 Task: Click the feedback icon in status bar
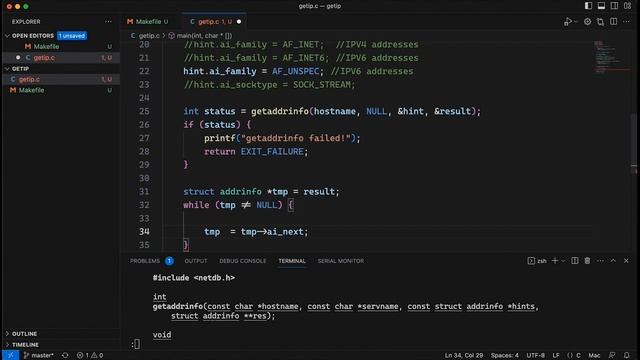(x=612, y=356)
